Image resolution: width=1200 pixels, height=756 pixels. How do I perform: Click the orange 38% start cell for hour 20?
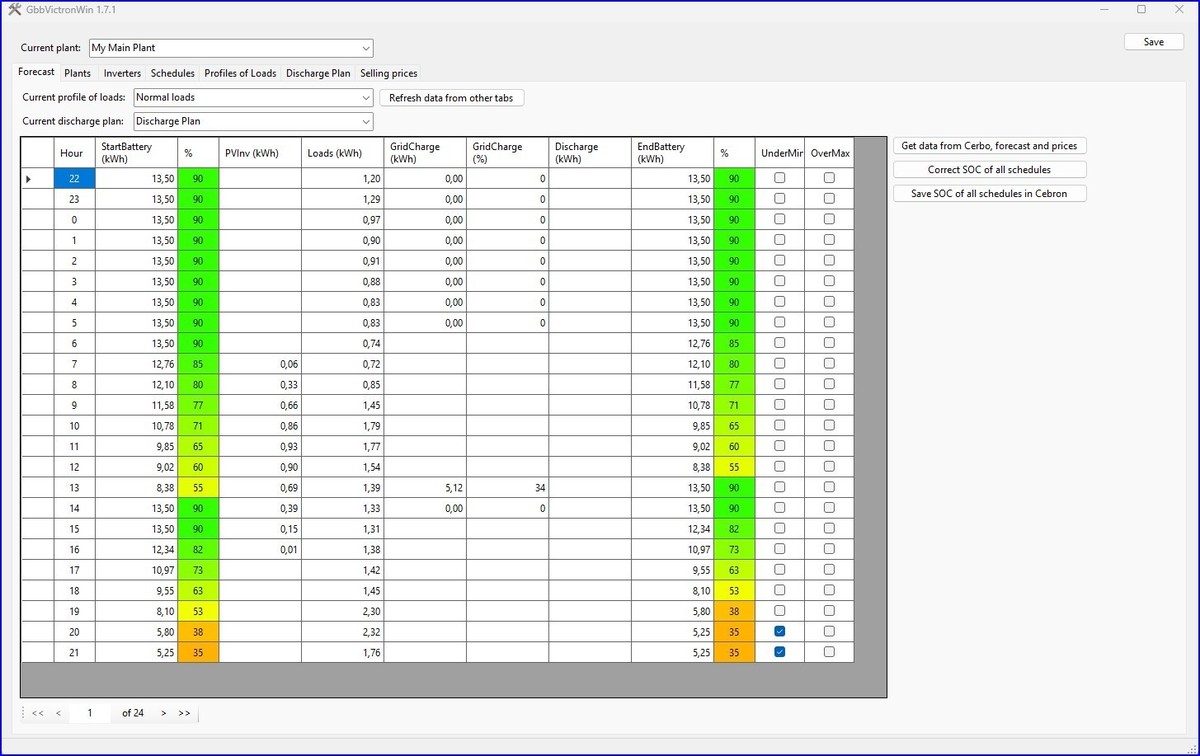coord(197,632)
